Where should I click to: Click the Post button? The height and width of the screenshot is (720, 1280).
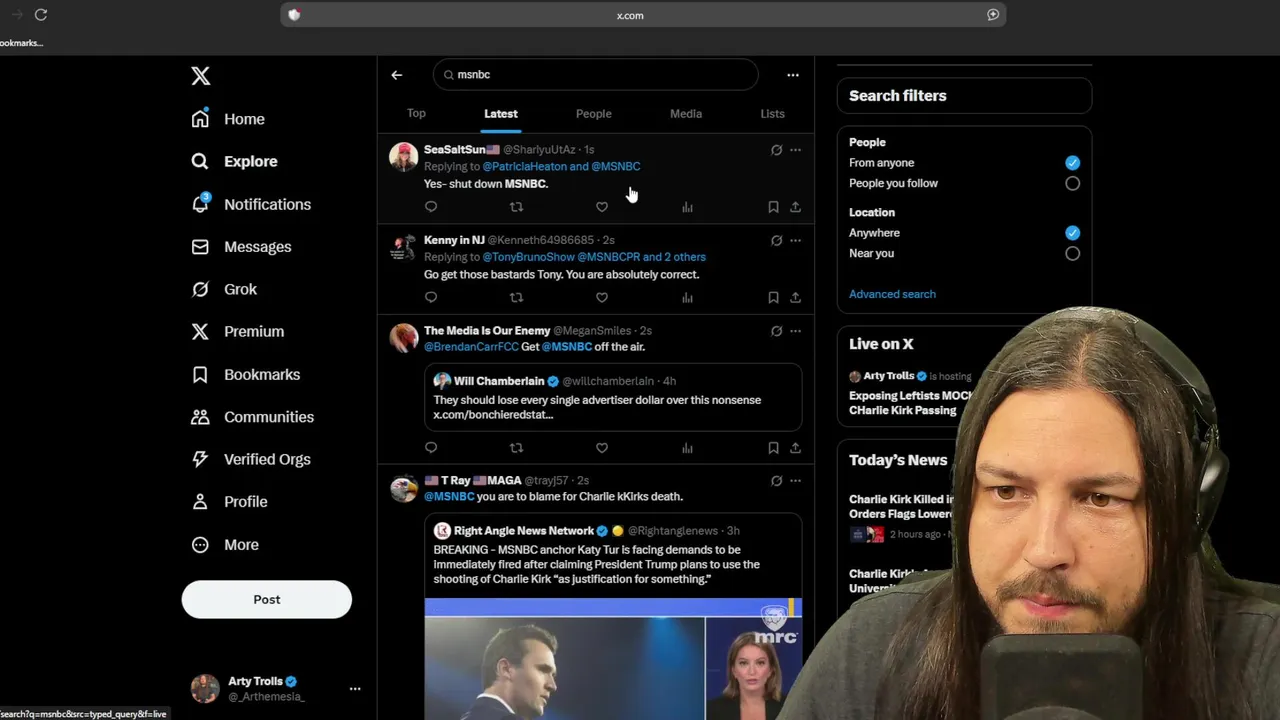click(267, 599)
